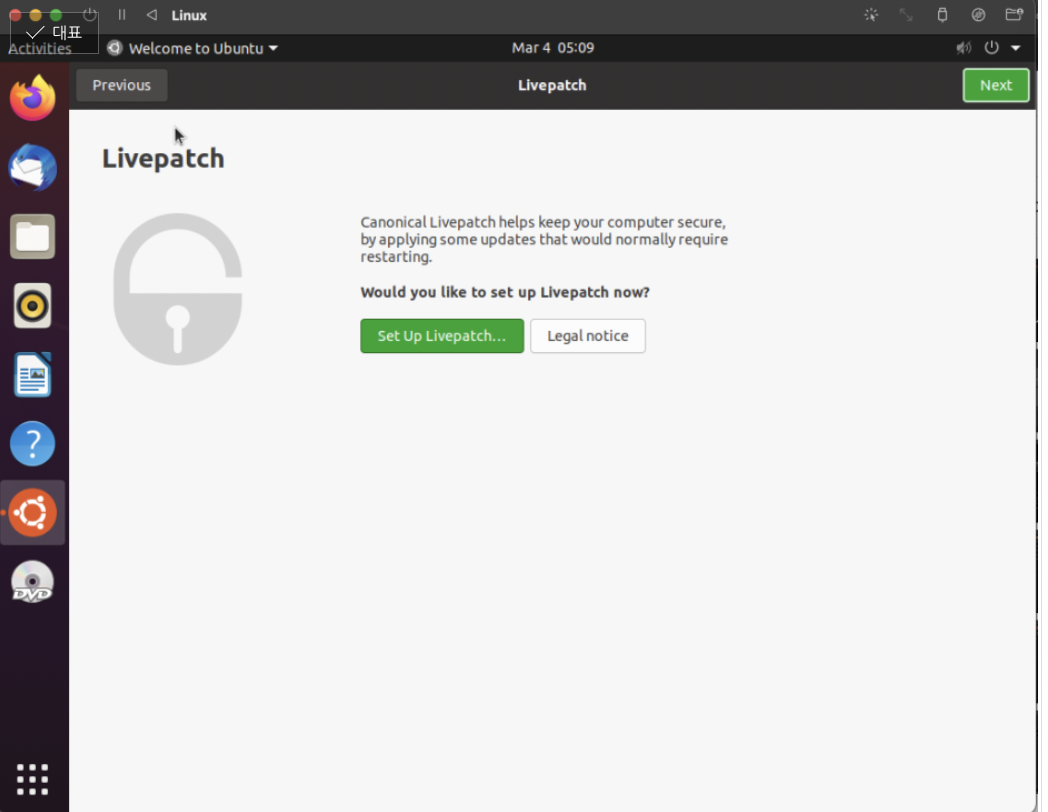Click the Livepatch heading text
Image resolution: width=1048 pixels, height=812 pixels.
pyautogui.click(x=163, y=158)
